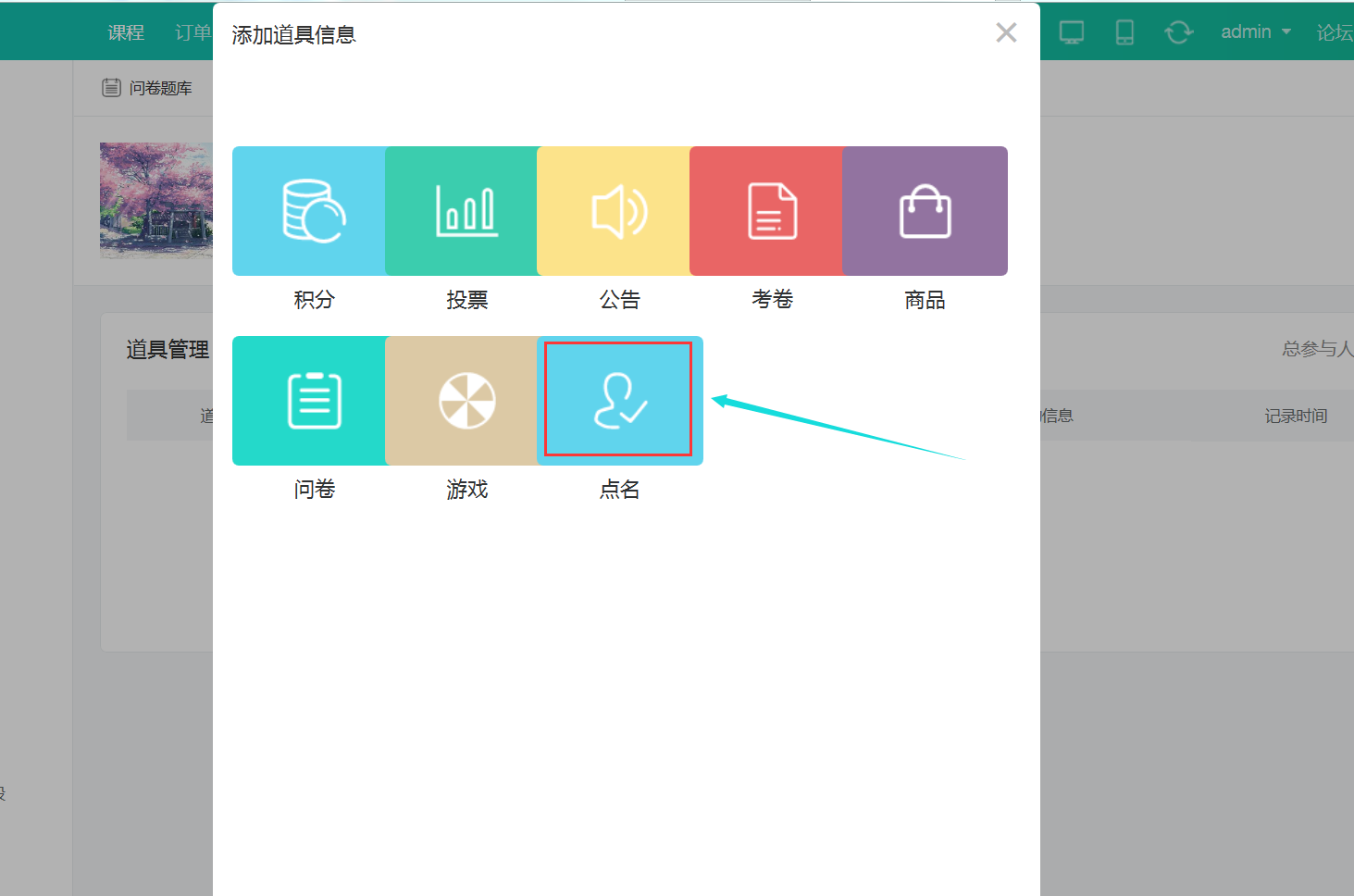The width and height of the screenshot is (1354, 896).
Task: Click the refresh sync icon in header
Action: coord(1178,32)
